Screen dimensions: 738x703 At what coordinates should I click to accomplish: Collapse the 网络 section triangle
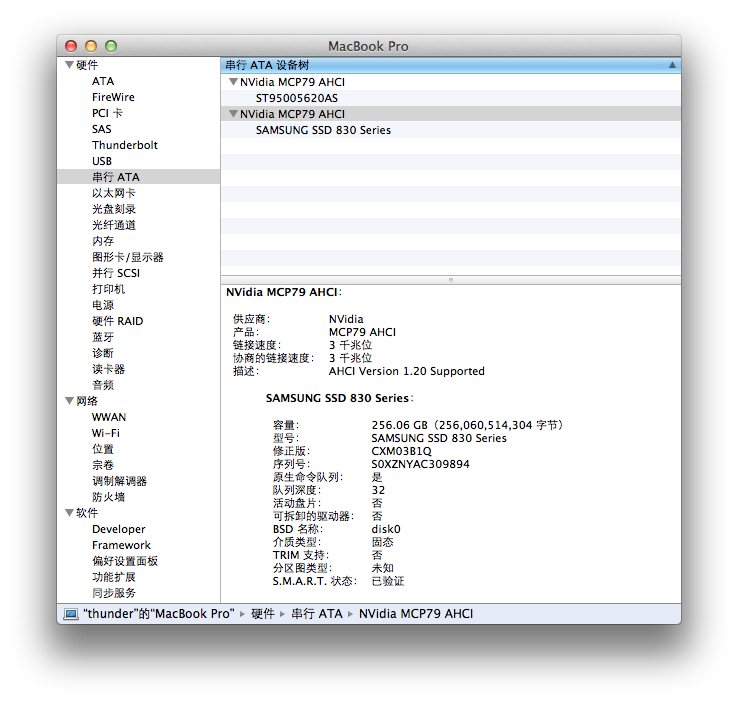coord(69,400)
